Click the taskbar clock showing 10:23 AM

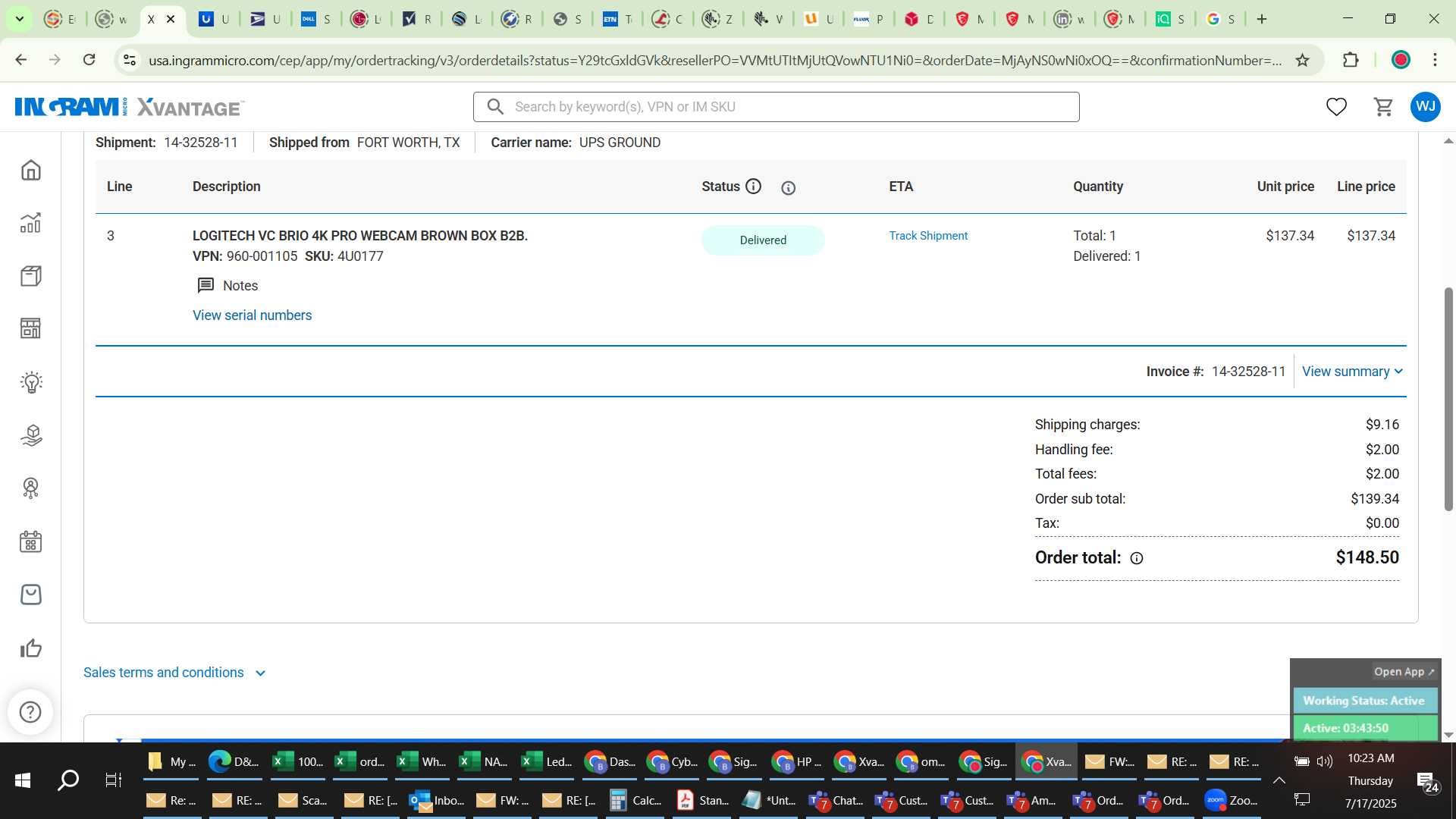pyautogui.click(x=1370, y=758)
